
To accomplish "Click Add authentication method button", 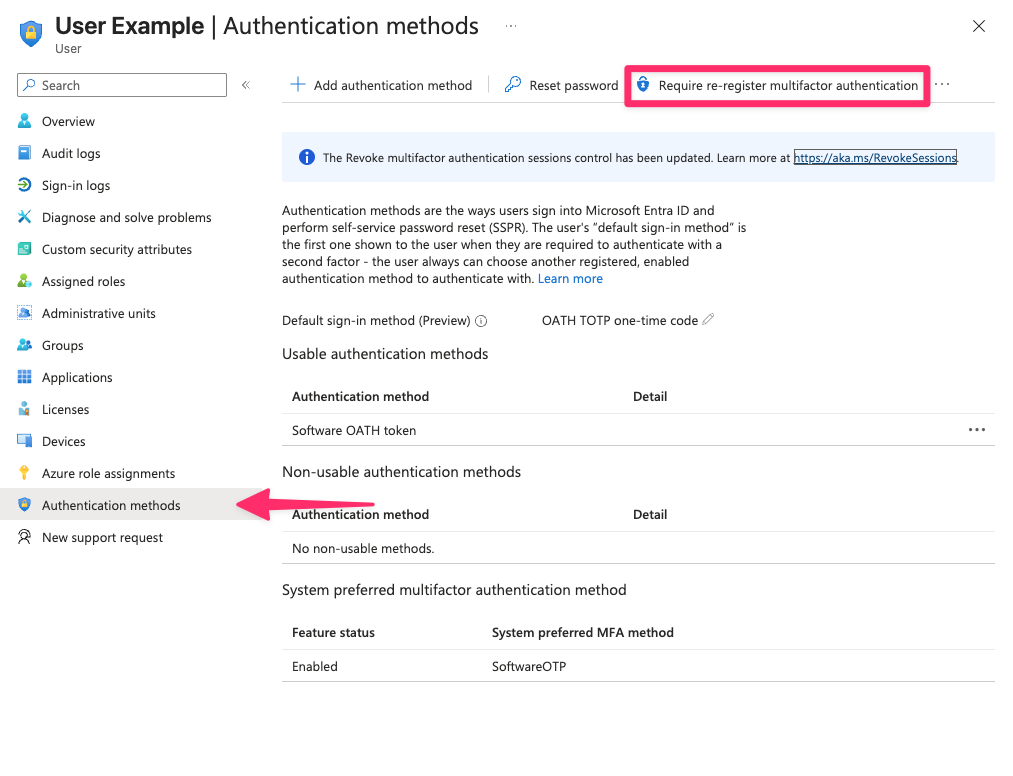I will point(381,85).
